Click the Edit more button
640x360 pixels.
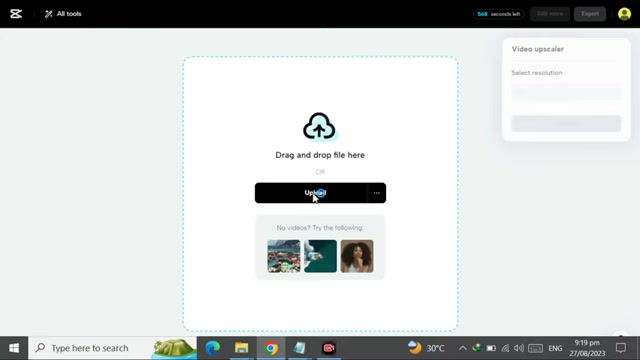coord(550,14)
